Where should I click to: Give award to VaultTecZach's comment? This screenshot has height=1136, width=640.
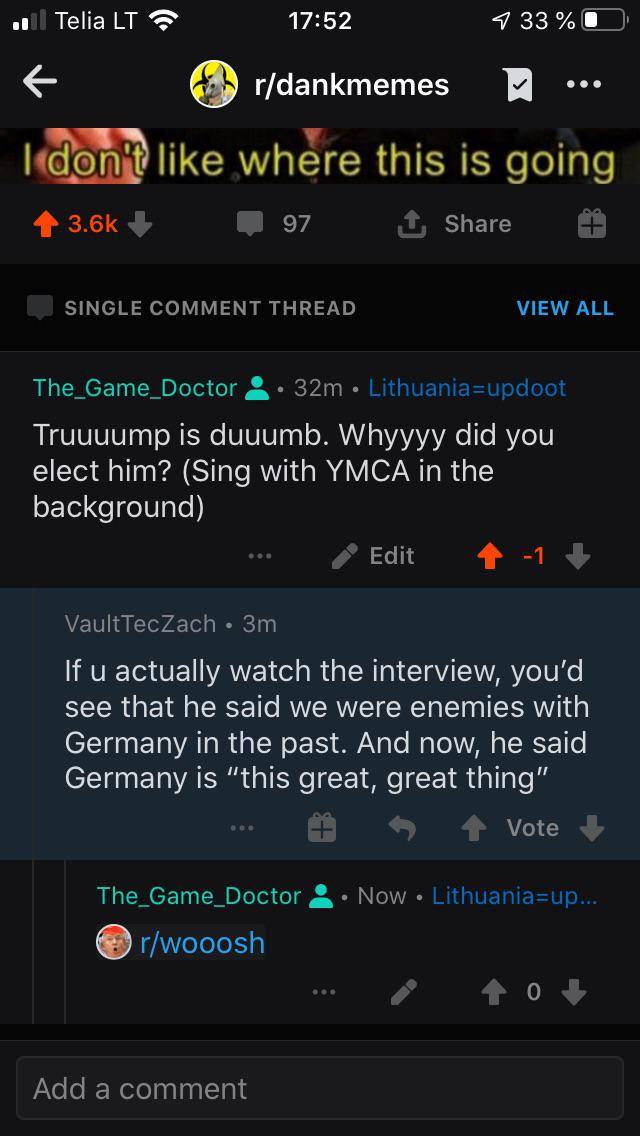click(x=322, y=827)
